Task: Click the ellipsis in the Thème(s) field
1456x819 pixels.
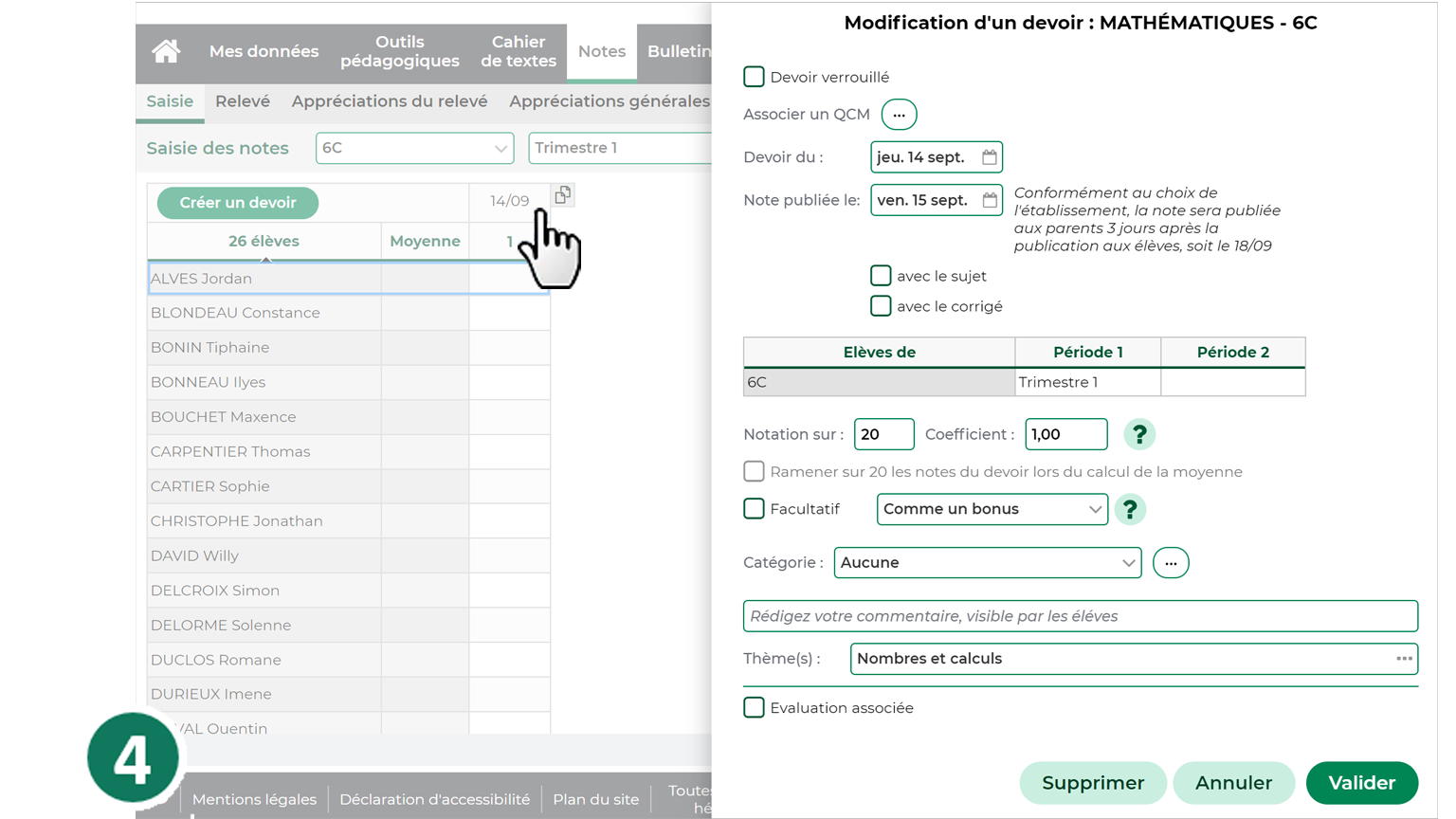Action: [1404, 659]
